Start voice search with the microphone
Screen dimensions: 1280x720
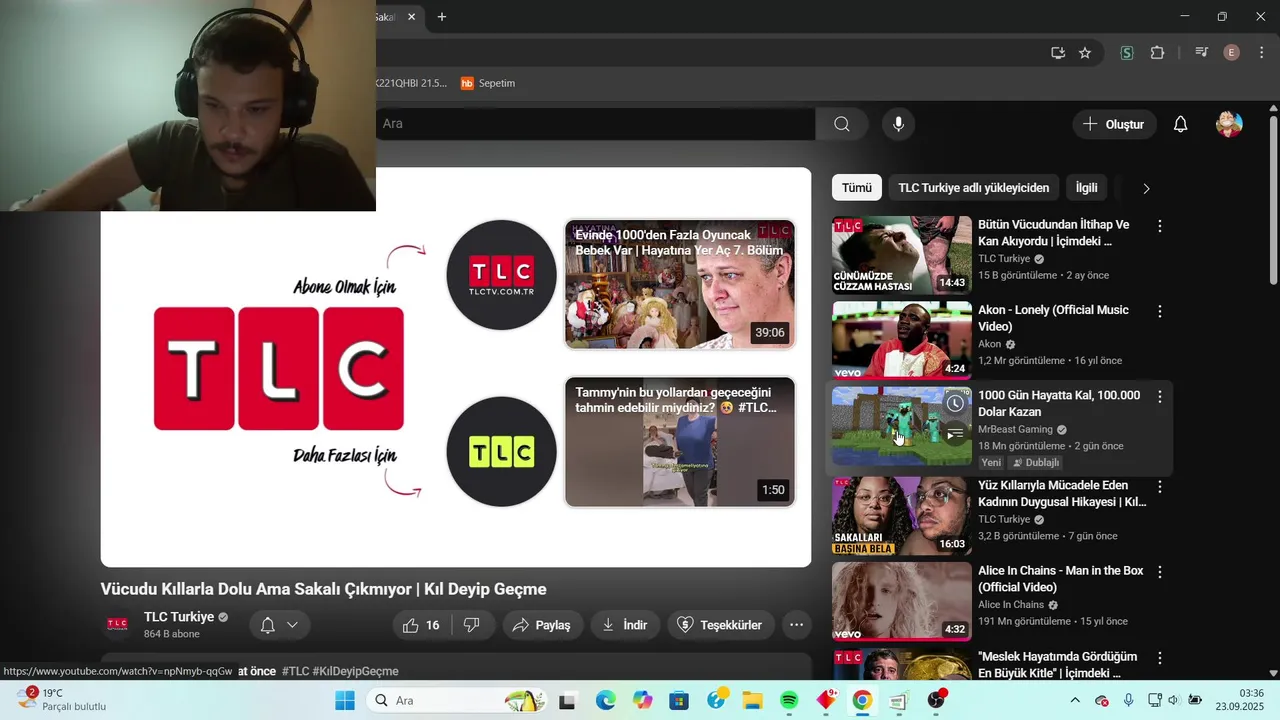[x=898, y=124]
